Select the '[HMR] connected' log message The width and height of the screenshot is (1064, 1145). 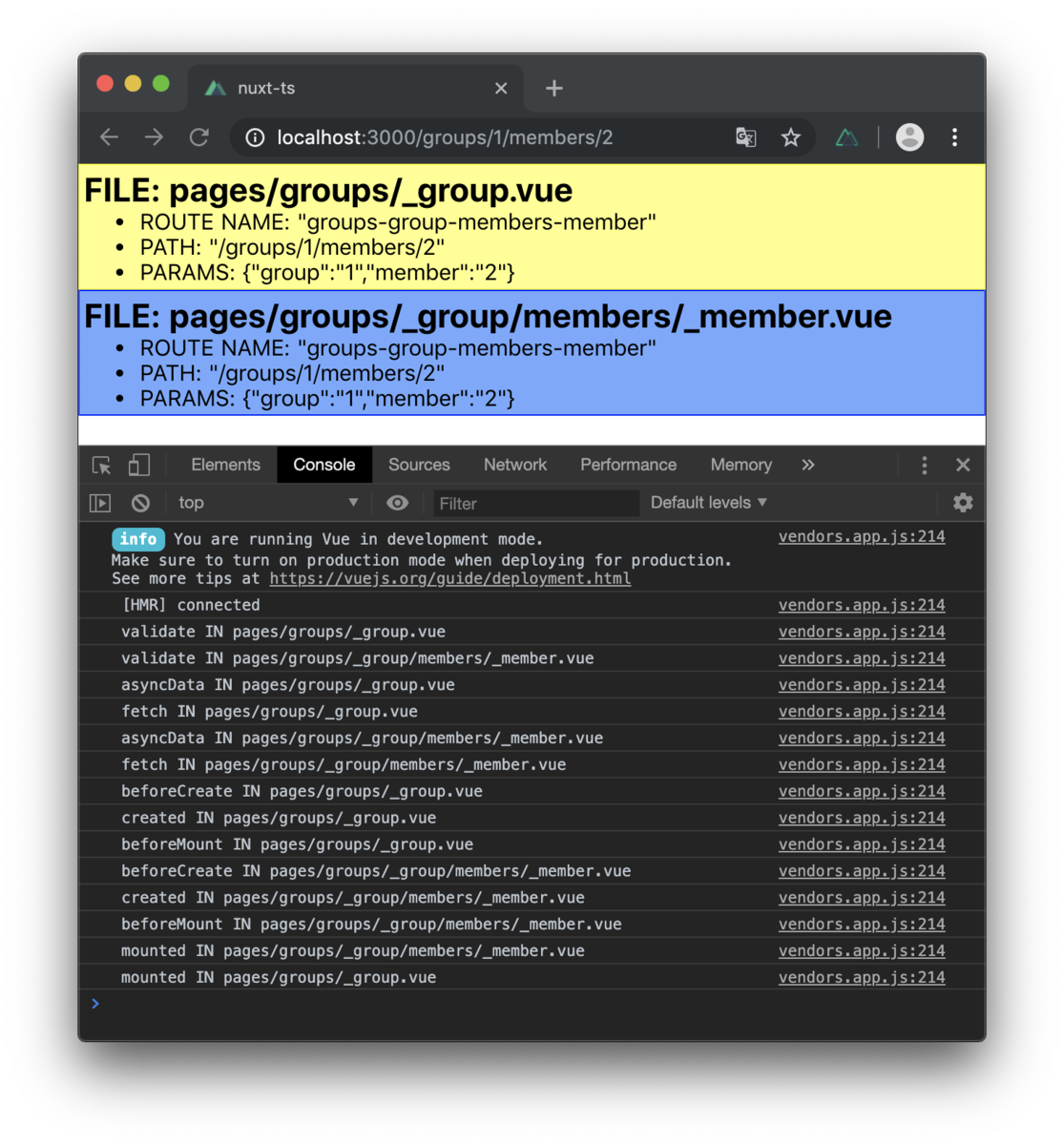191,605
